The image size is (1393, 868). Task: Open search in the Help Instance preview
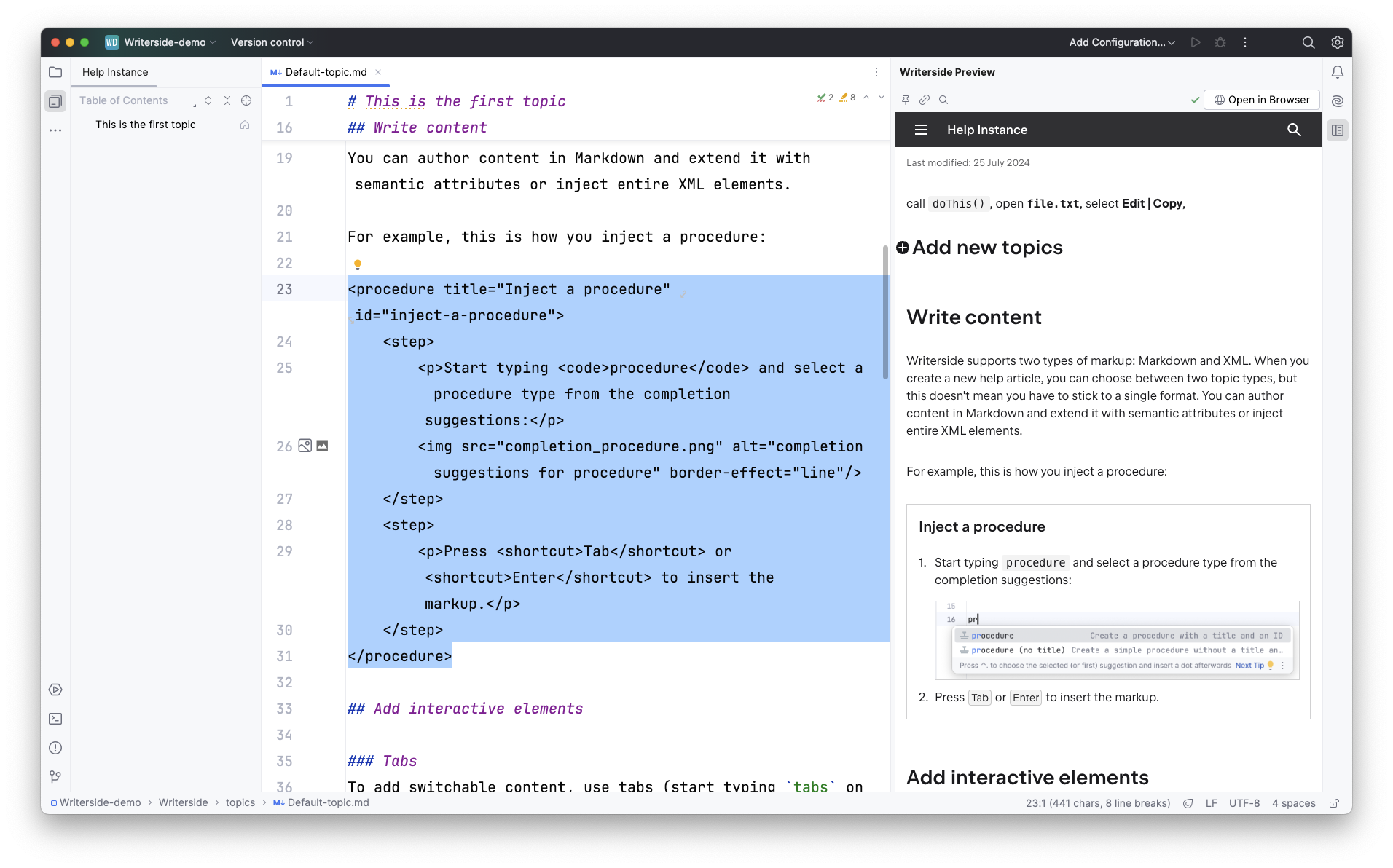[1294, 130]
